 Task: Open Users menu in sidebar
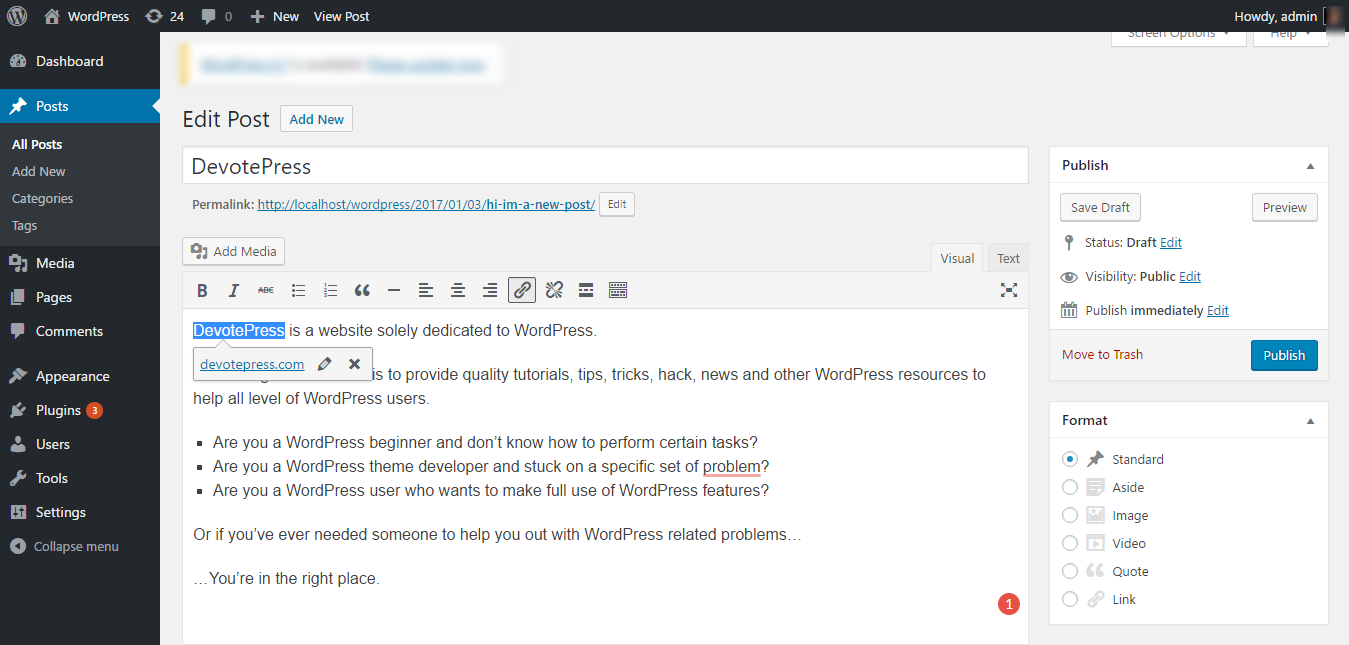click(80, 444)
